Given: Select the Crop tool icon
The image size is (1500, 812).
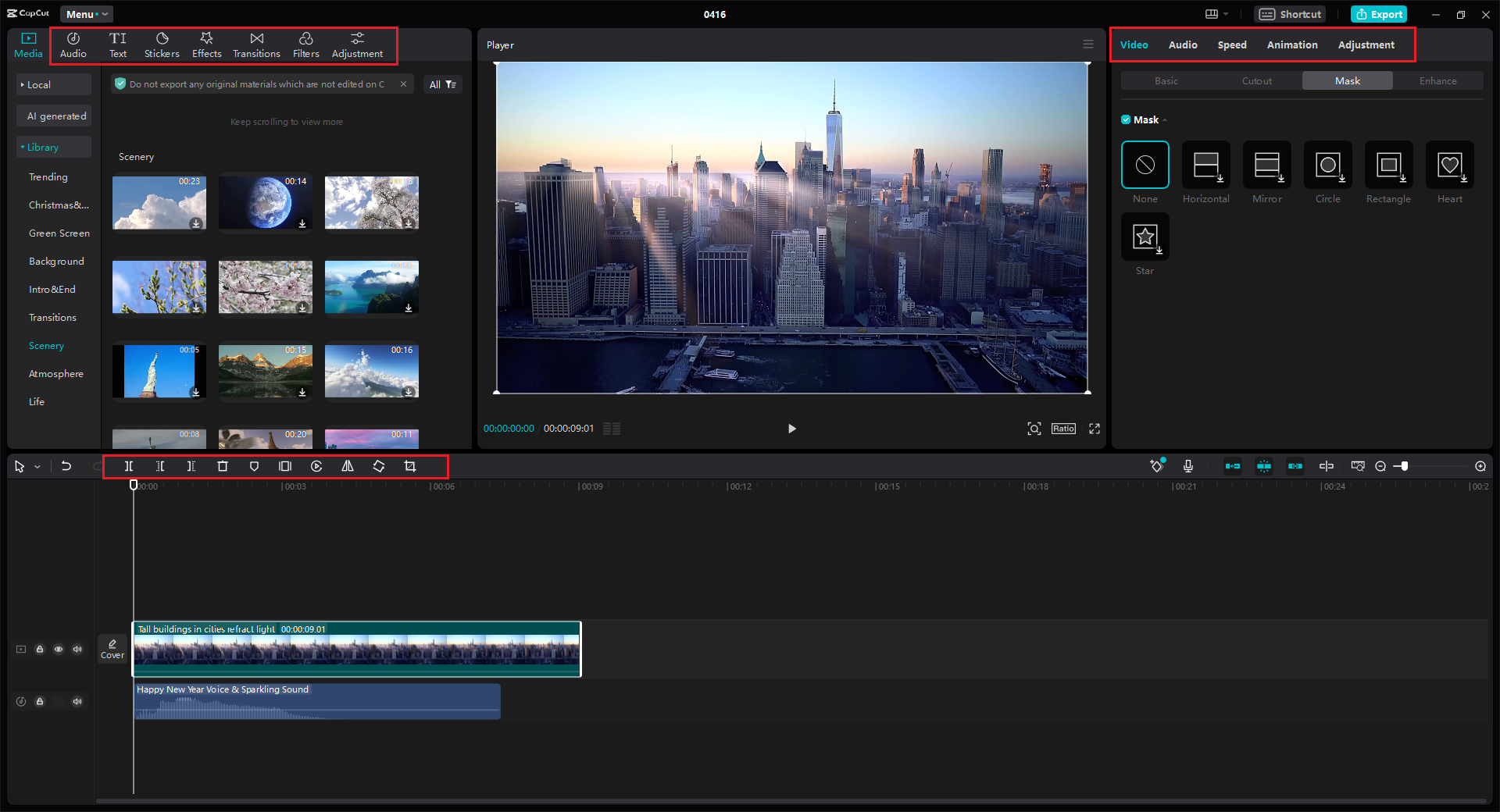Looking at the screenshot, I should pos(410,466).
